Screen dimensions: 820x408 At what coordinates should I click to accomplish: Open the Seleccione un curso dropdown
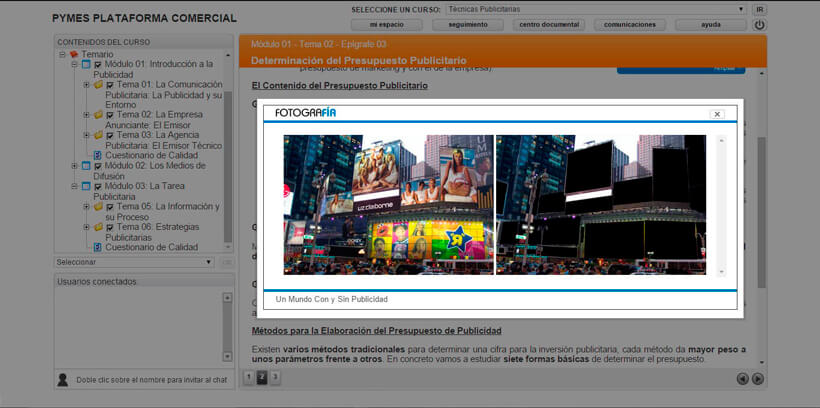(x=596, y=9)
